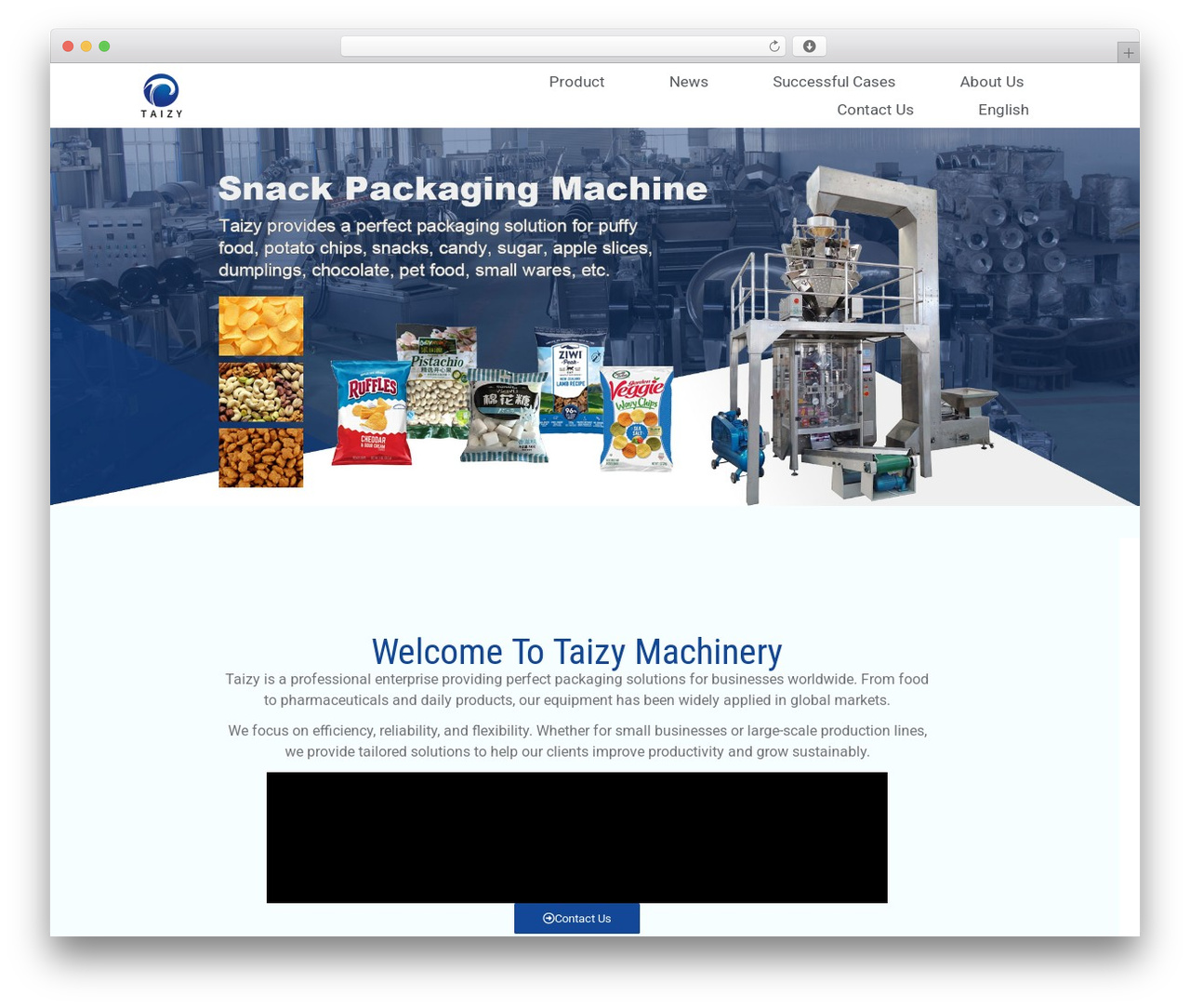1190x1008 pixels.
Task: Open Contact Us in the top navigation
Action: coord(875,110)
